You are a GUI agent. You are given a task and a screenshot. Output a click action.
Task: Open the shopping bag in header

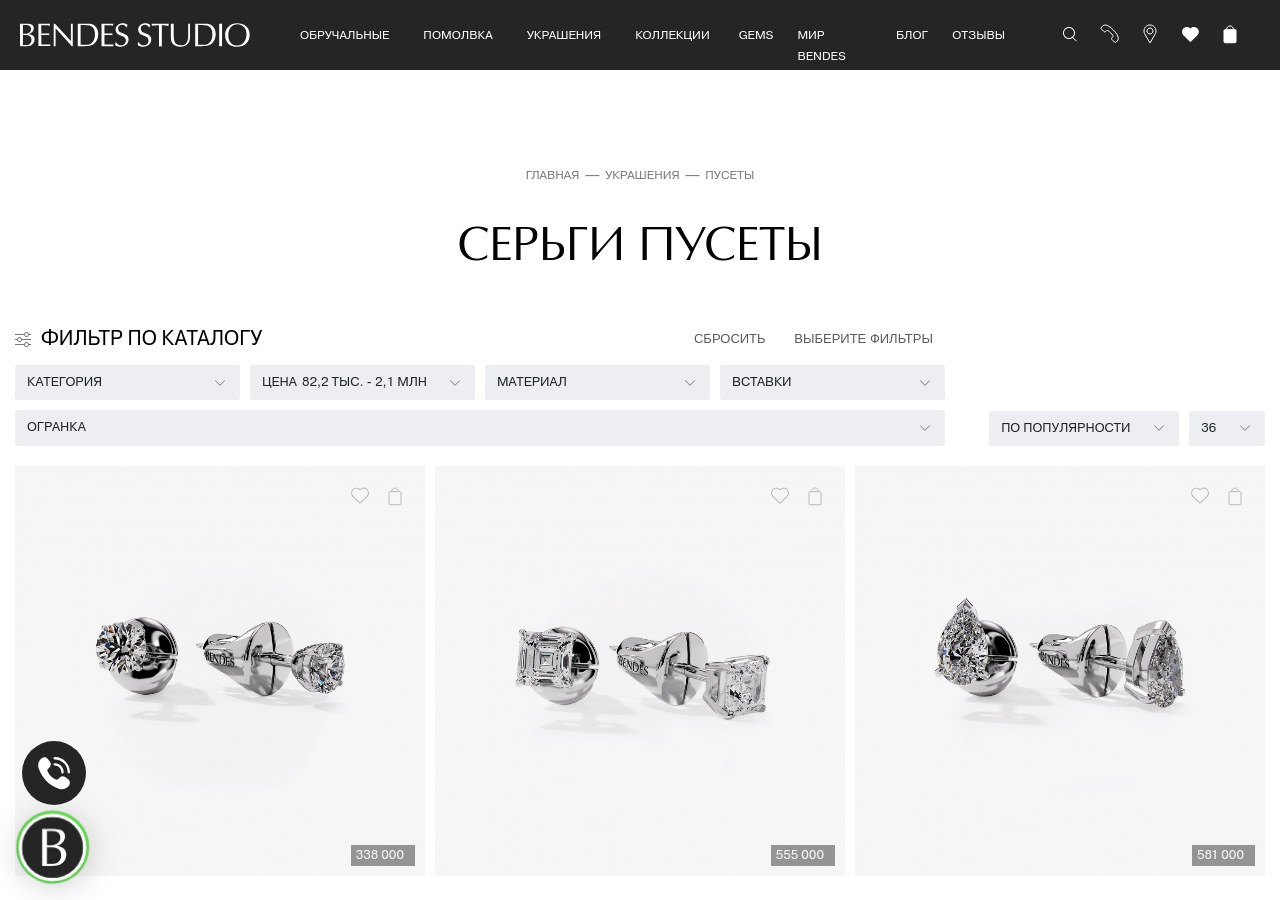[1230, 34]
